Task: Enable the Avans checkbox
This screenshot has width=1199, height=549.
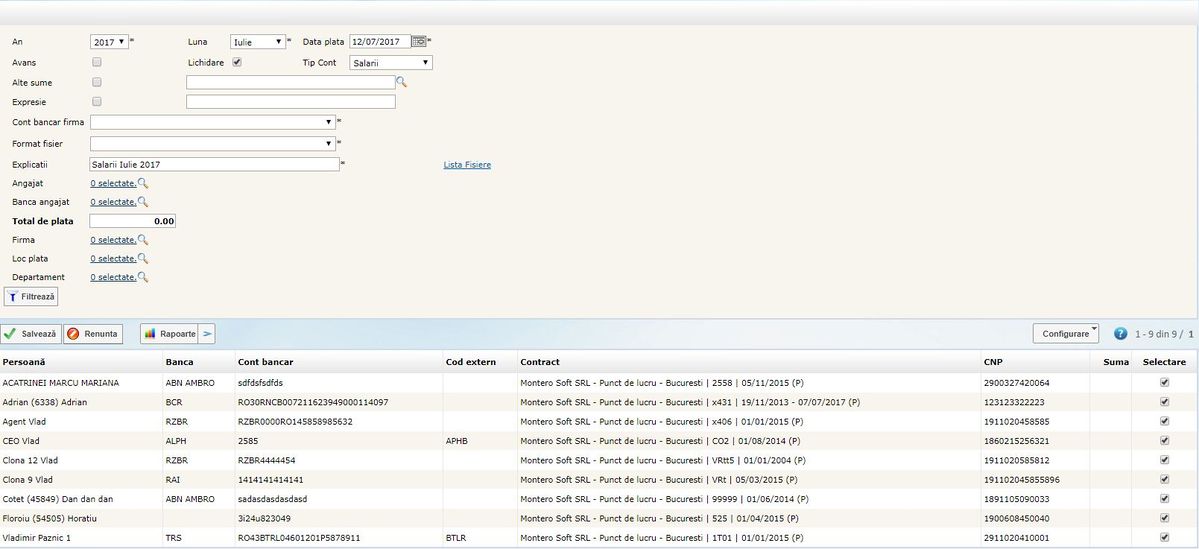Action: click(97, 63)
